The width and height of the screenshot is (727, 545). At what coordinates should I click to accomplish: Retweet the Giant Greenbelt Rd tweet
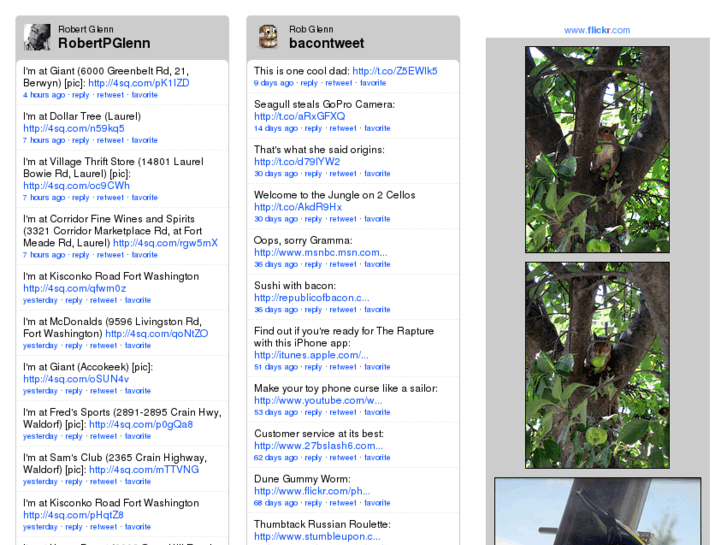(x=110, y=95)
